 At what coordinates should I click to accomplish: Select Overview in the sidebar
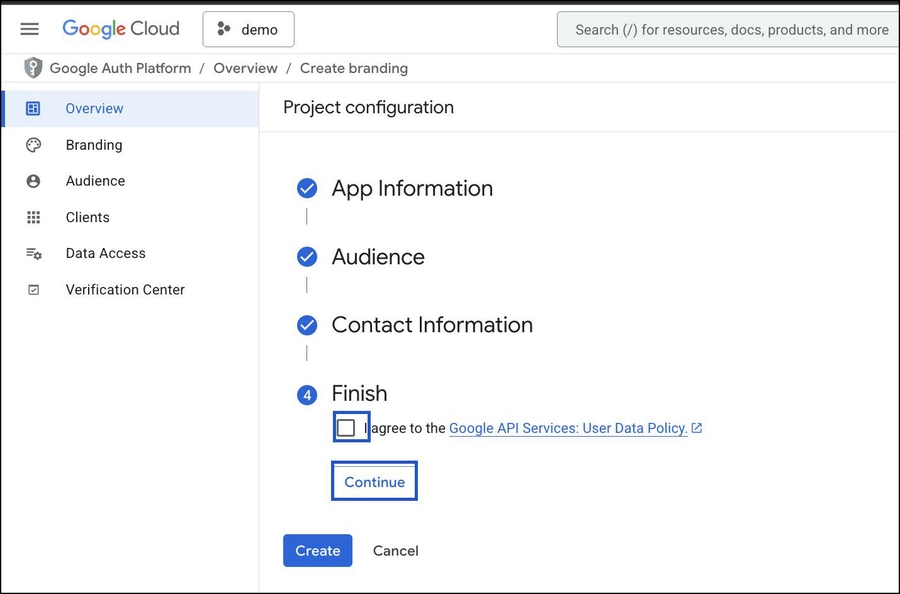(94, 109)
